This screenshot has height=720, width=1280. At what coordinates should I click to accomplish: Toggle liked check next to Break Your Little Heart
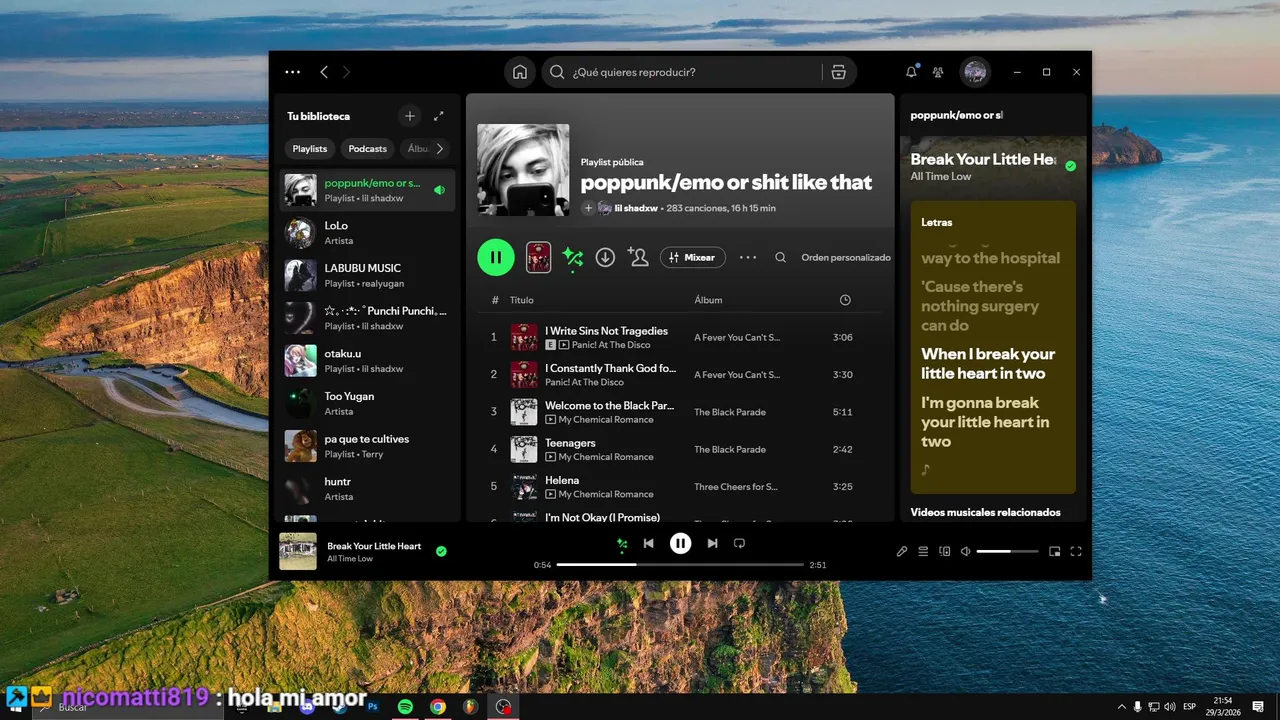[x=441, y=551]
